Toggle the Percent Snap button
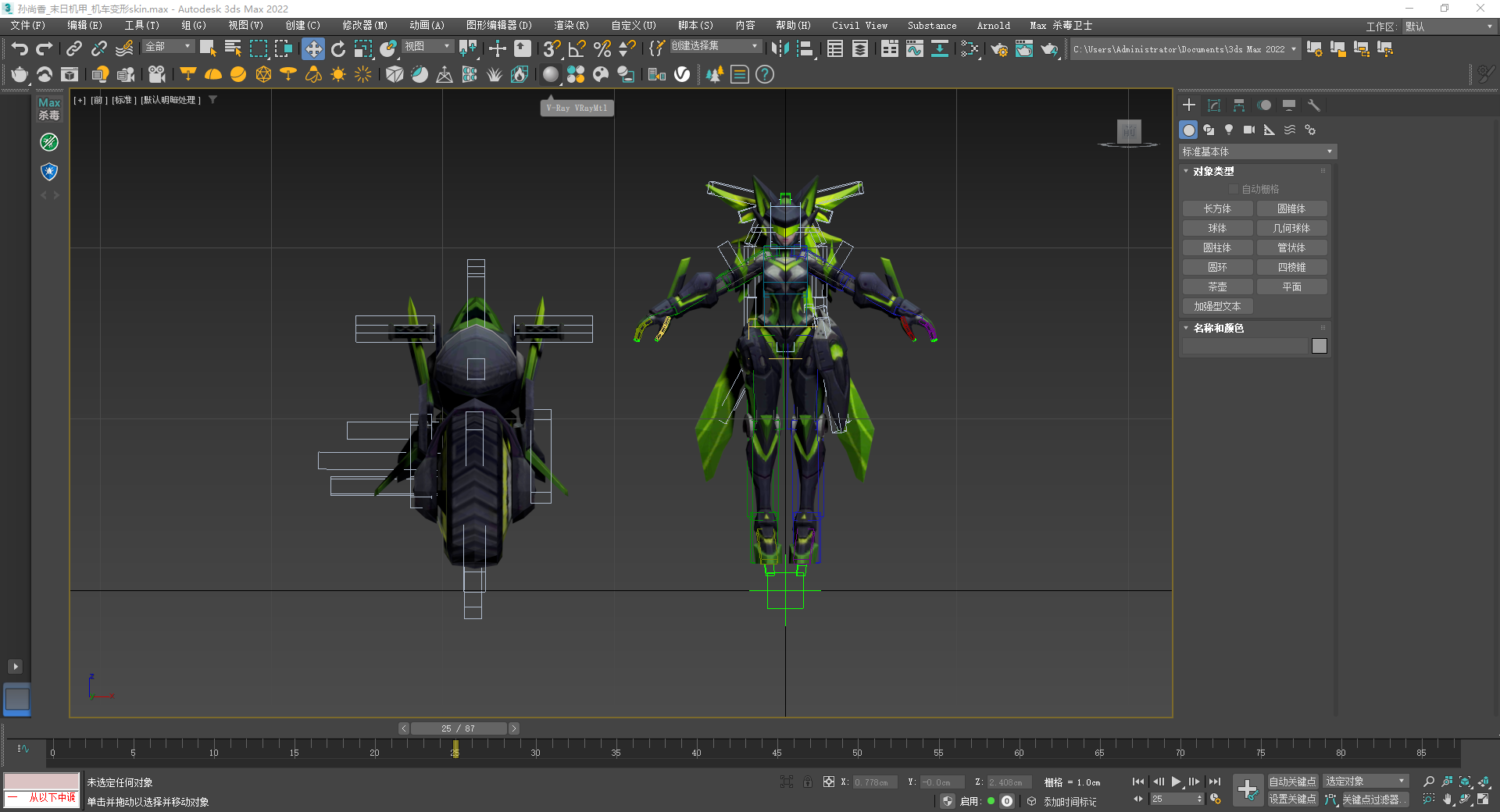The height and width of the screenshot is (812, 1500). (602, 48)
